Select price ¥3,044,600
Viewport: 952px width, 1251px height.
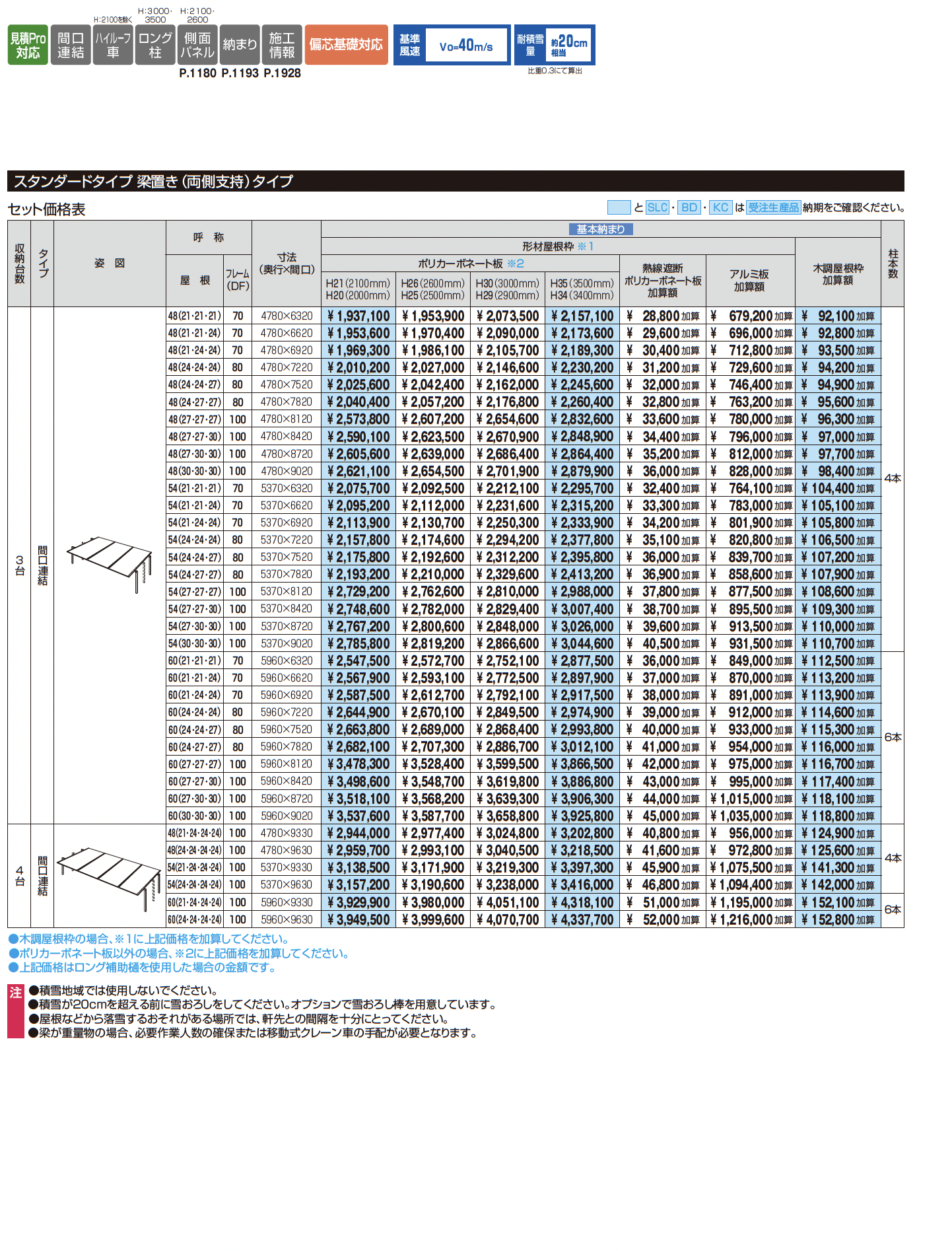(x=582, y=643)
